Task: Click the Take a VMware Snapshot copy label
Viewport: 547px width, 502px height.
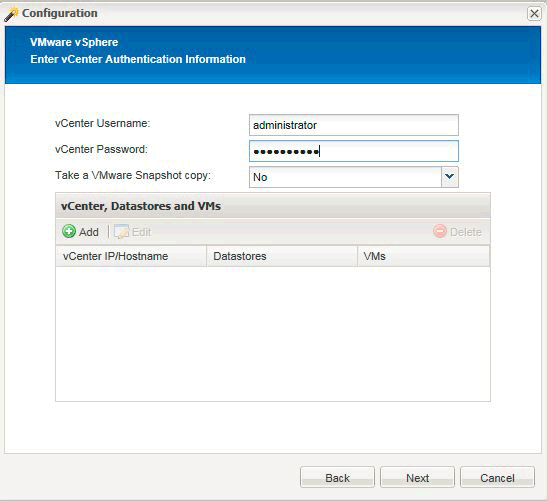Action: pos(133,175)
